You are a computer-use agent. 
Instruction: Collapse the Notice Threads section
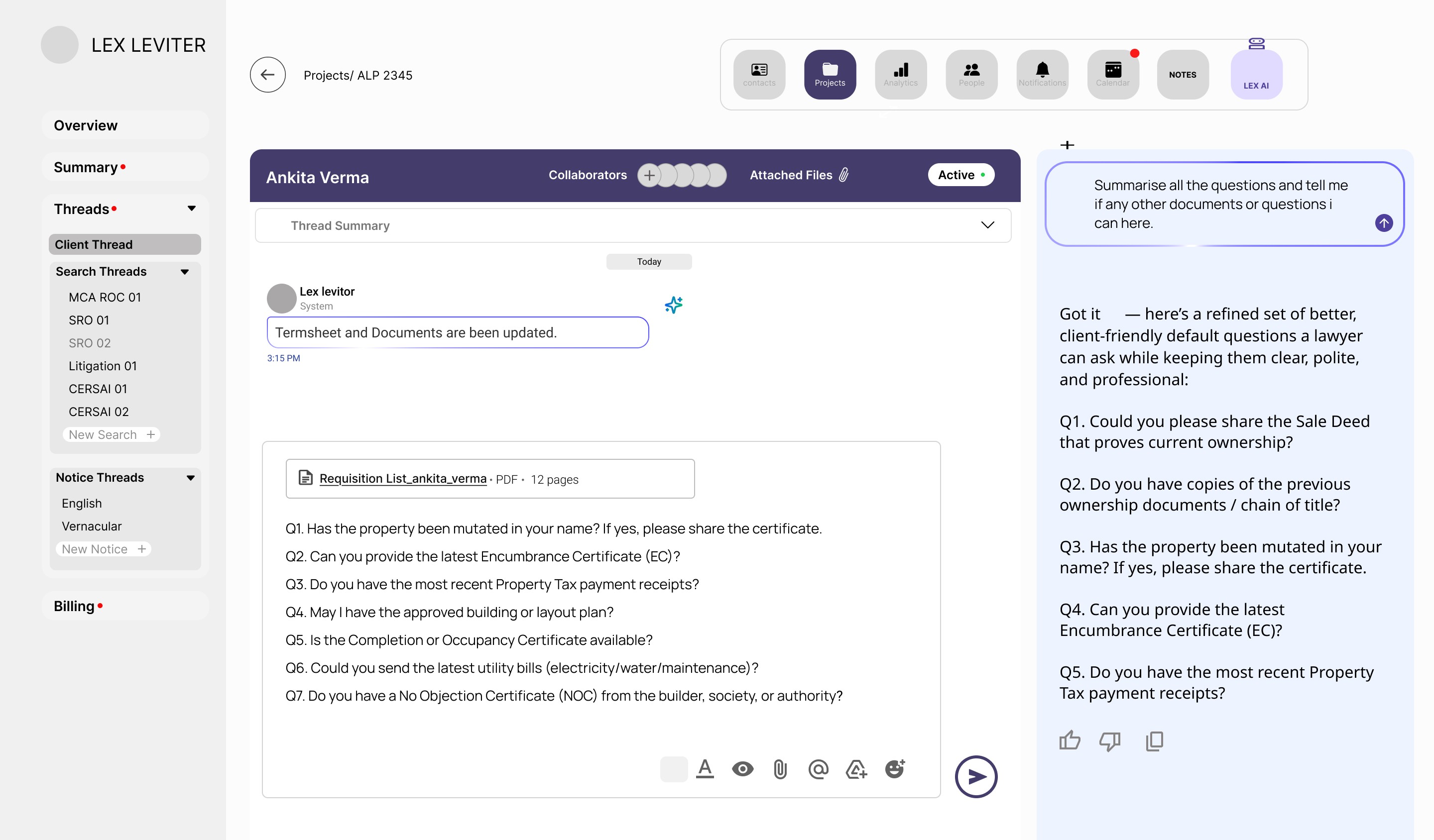191,478
